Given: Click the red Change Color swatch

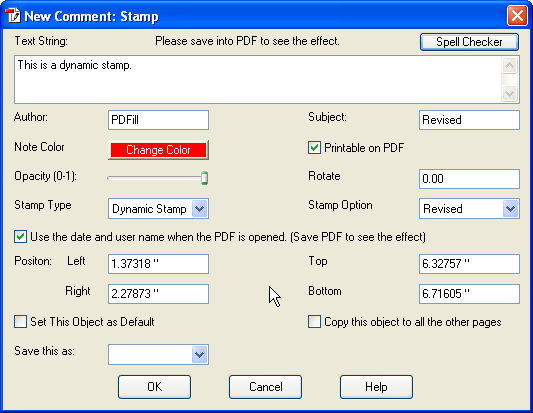Looking at the screenshot, I should [x=158, y=150].
